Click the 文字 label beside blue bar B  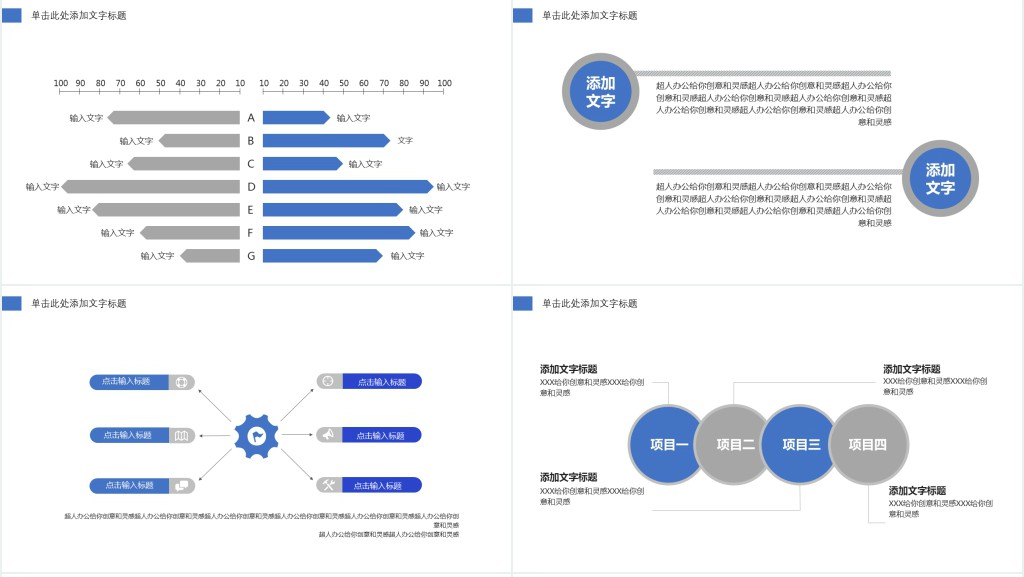tap(405, 141)
